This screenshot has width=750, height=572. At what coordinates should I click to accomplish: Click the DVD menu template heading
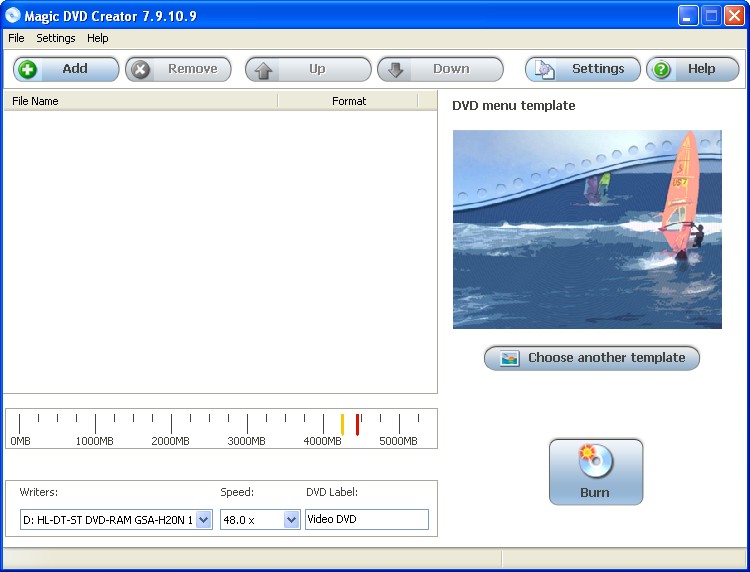[514, 106]
